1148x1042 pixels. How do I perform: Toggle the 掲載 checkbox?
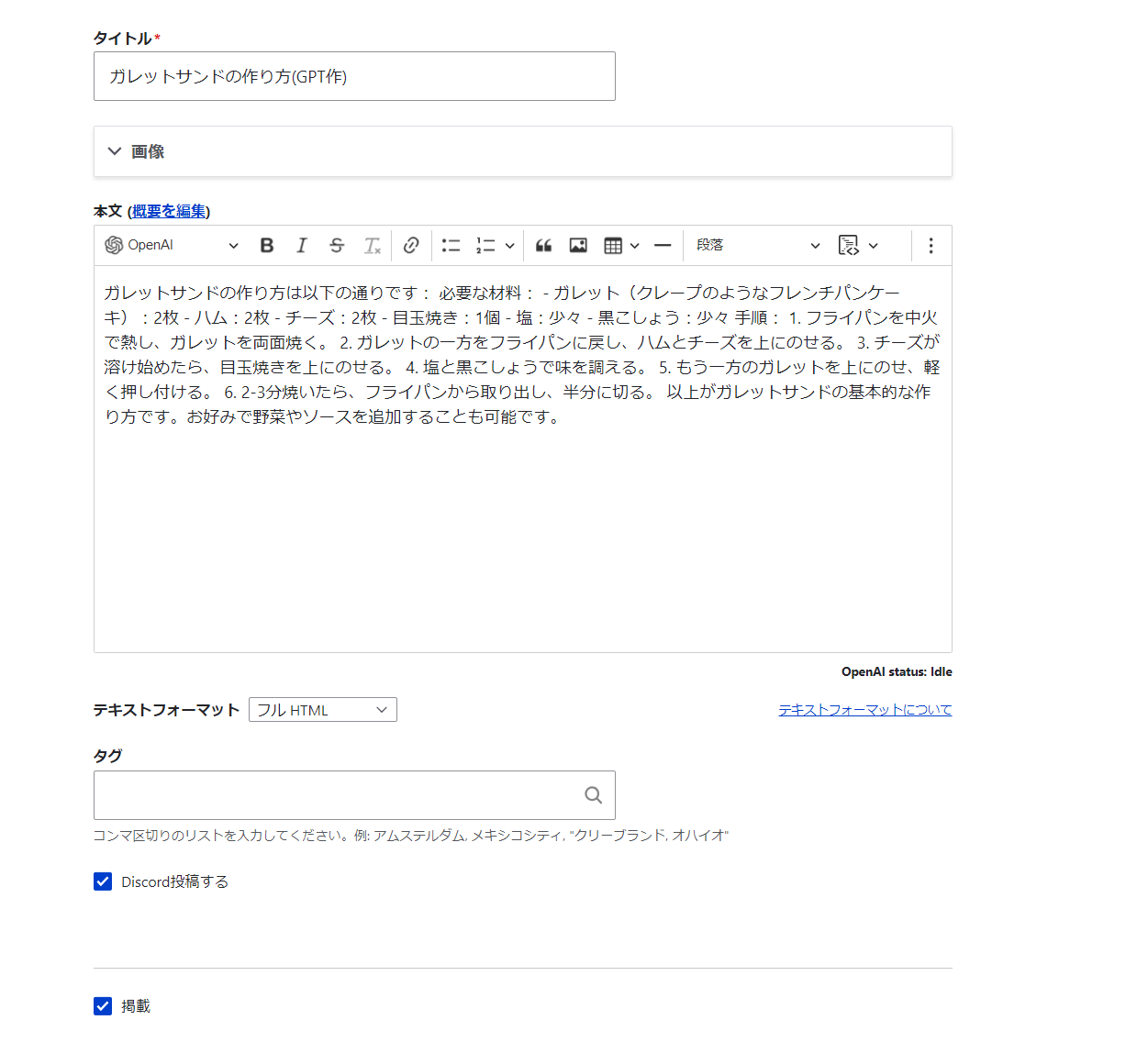tap(103, 1006)
